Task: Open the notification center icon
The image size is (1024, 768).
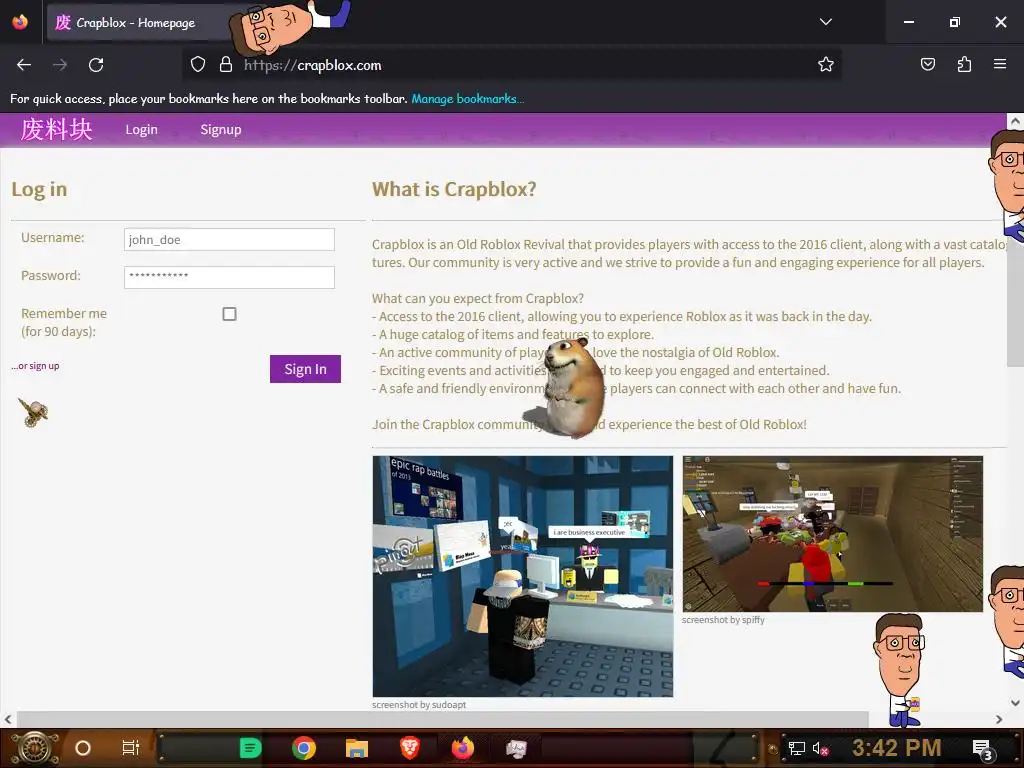Action: (982, 749)
